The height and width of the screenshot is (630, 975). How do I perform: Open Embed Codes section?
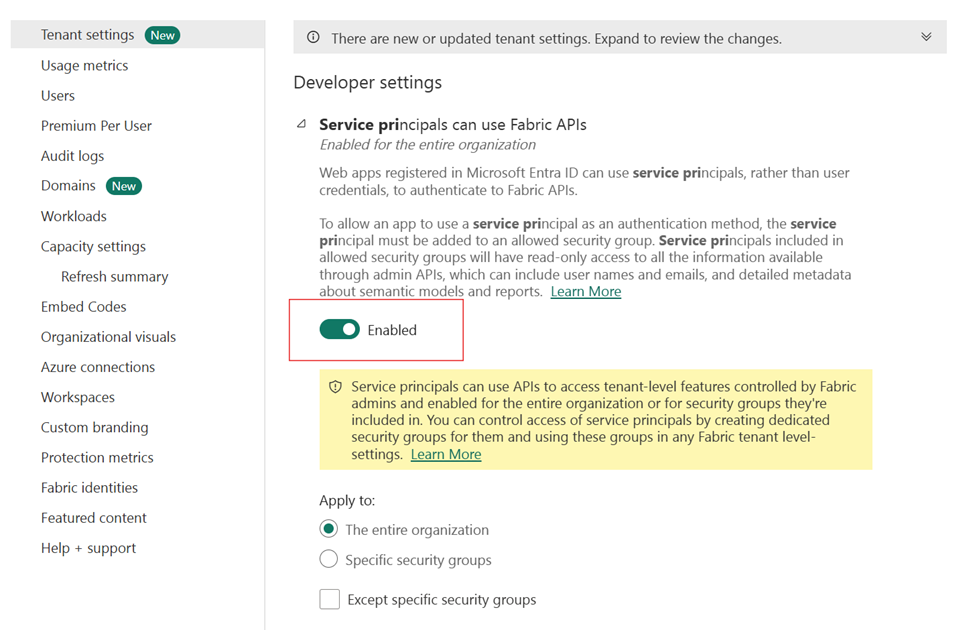pyautogui.click(x=83, y=307)
